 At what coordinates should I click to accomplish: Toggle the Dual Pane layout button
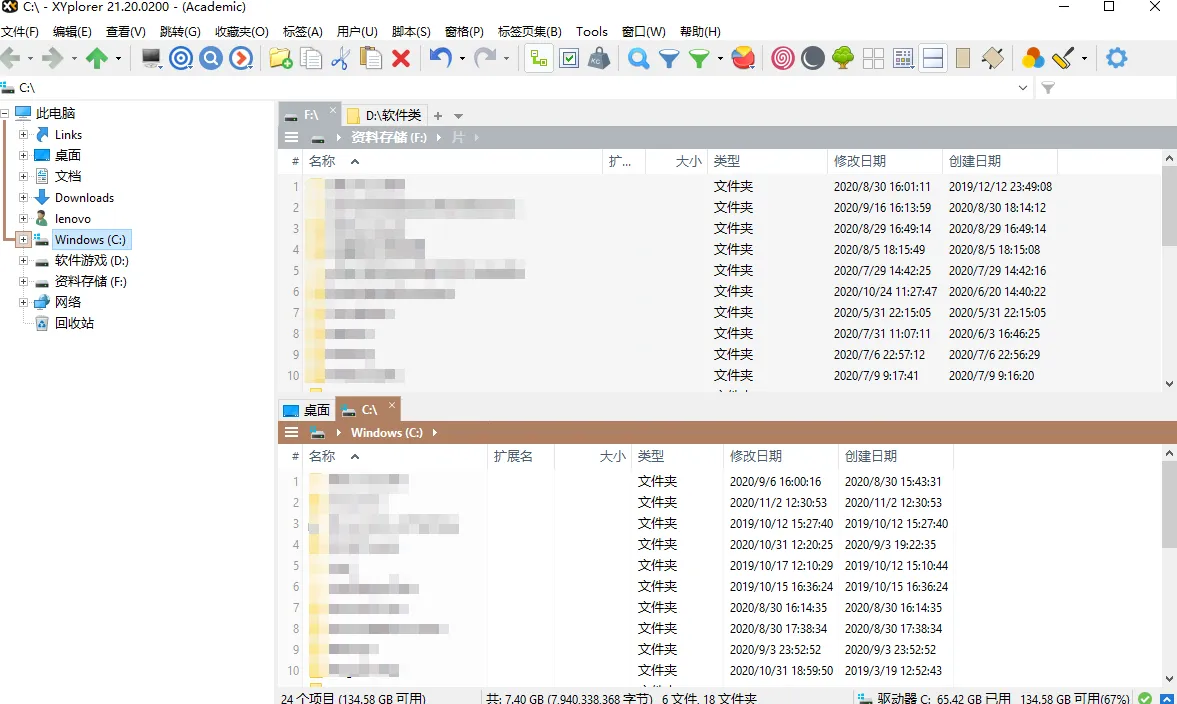(933, 59)
